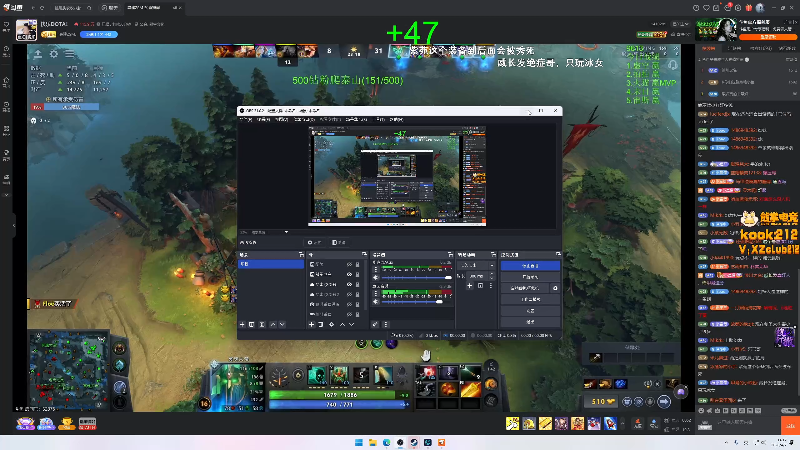This screenshot has width=800, height=450.
Task: Open the first menu in OBS menu bar
Action: 246,119
